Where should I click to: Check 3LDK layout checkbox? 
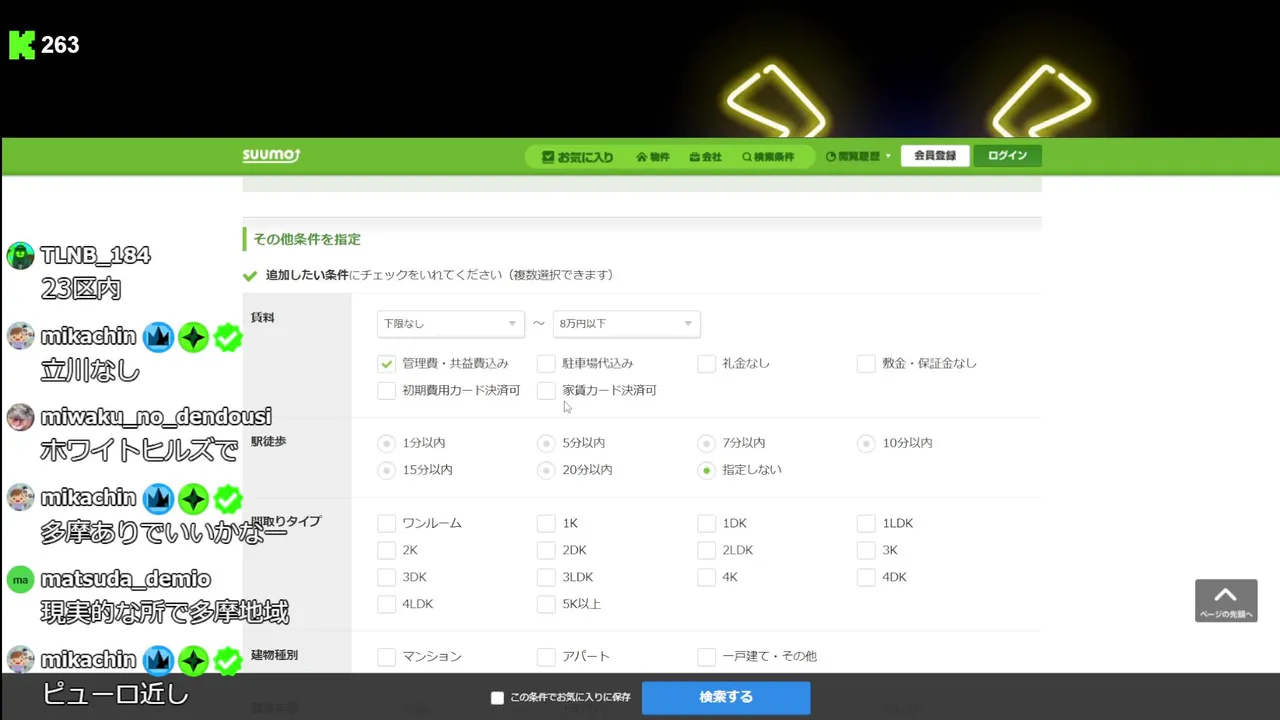tap(546, 578)
